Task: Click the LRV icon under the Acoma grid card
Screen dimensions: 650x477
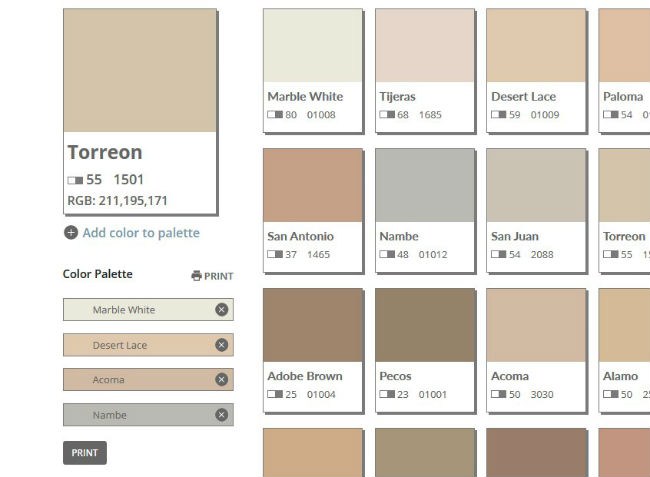Action: click(498, 394)
